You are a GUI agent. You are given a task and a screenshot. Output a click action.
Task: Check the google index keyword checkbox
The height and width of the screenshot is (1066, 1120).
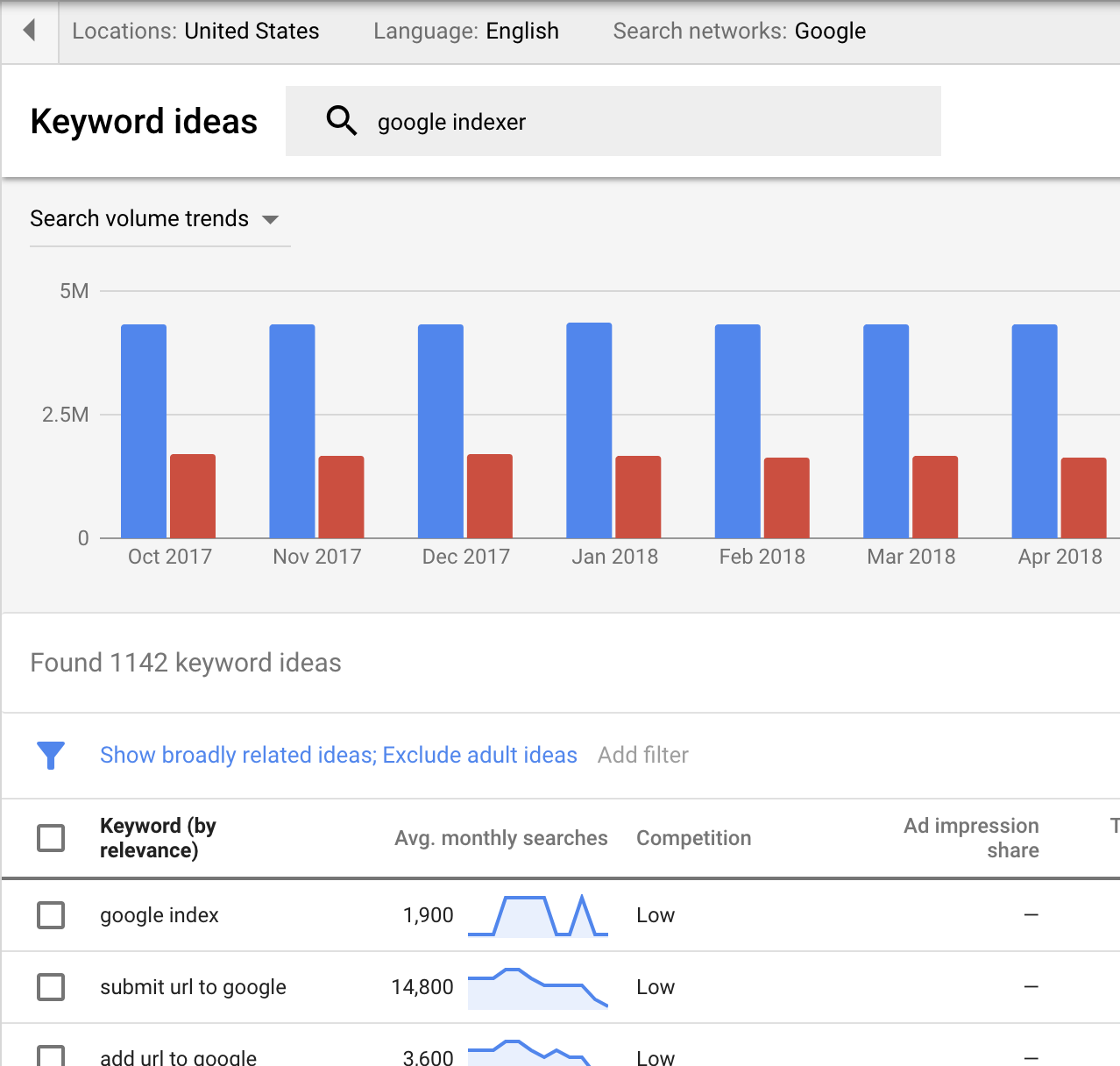coord(51,915)
